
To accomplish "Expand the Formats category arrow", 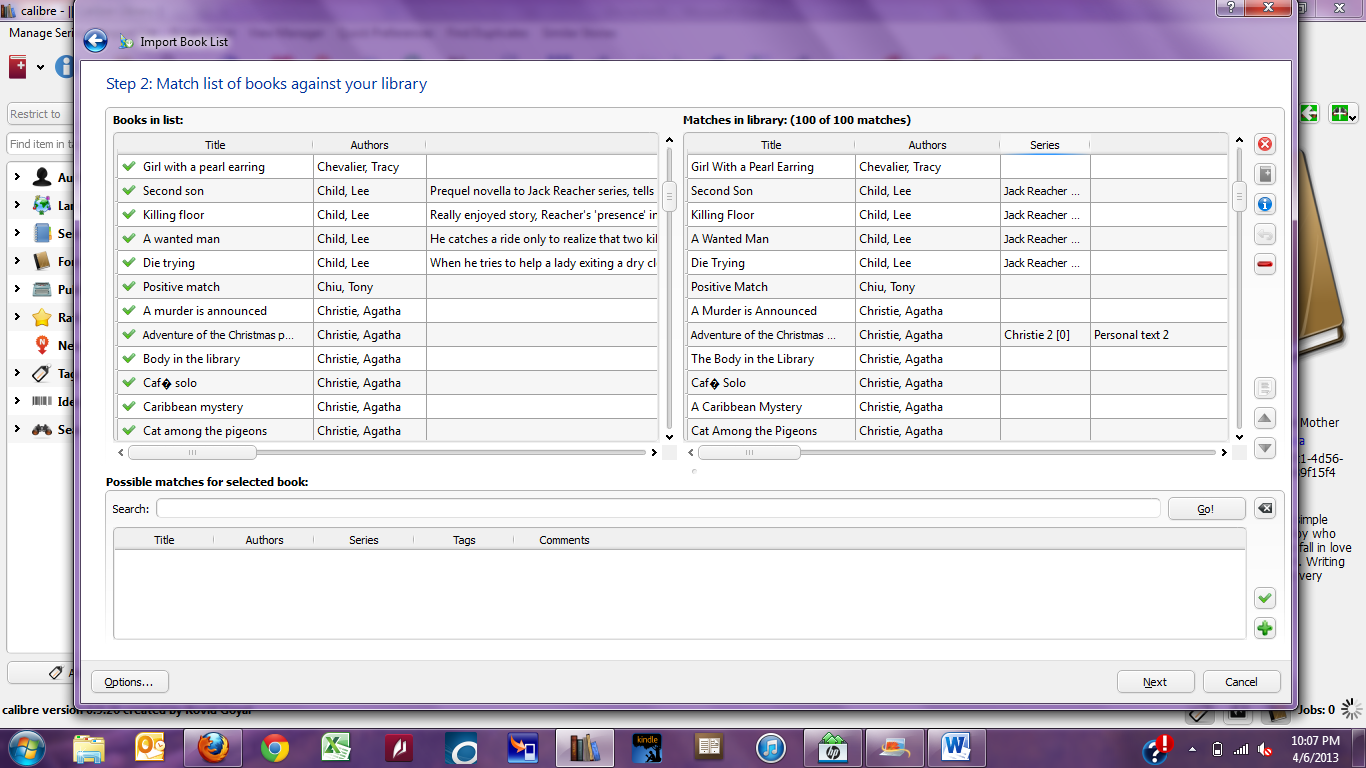I will click(17, 261).
